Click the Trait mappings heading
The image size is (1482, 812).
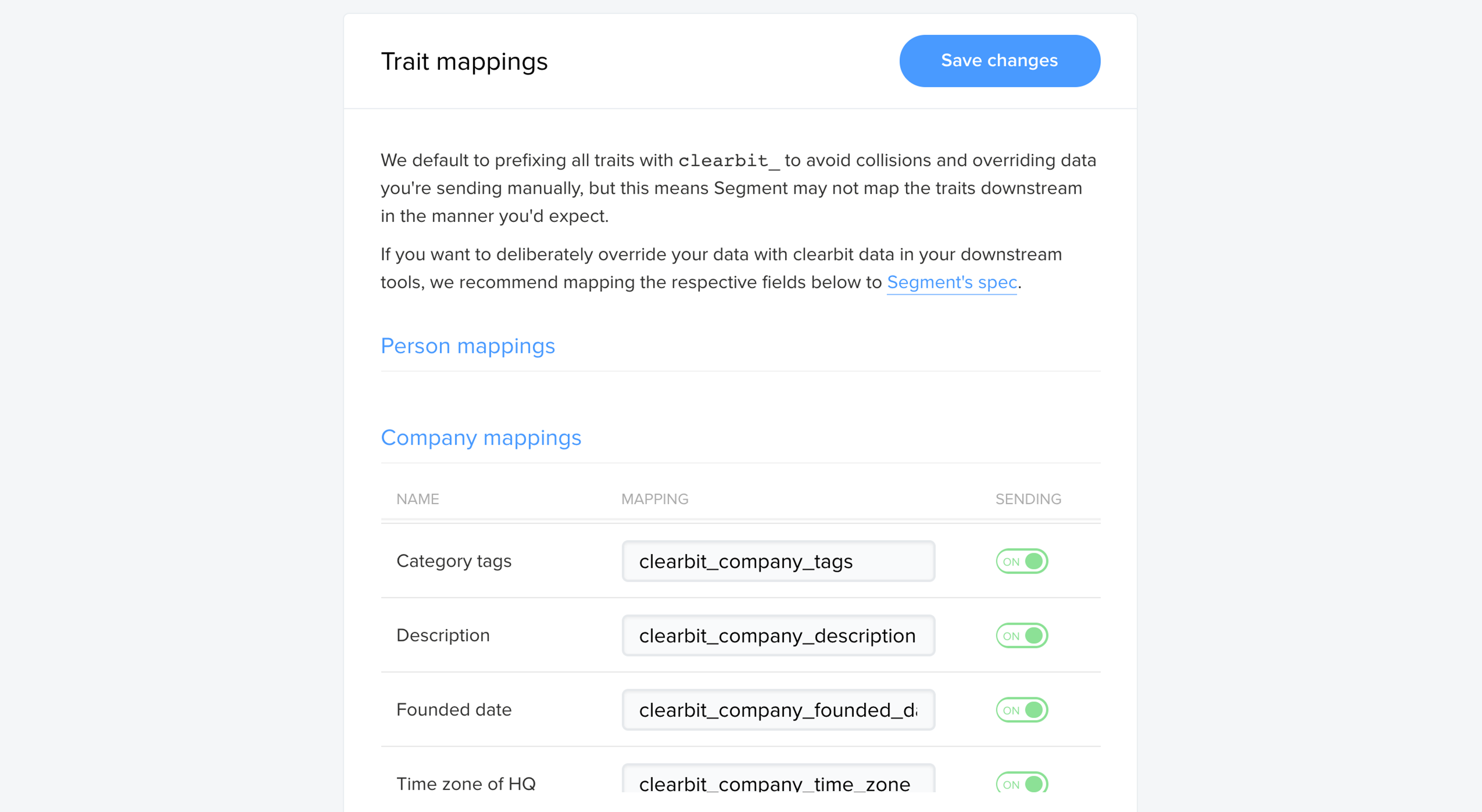[x=464, y=61]
